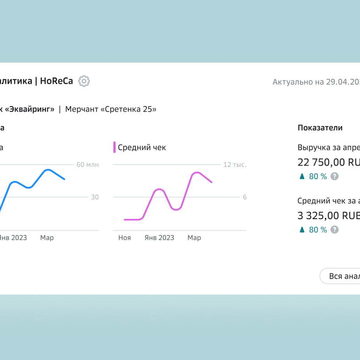Click help icon beside average check 80 %

(x=335, y=230)
